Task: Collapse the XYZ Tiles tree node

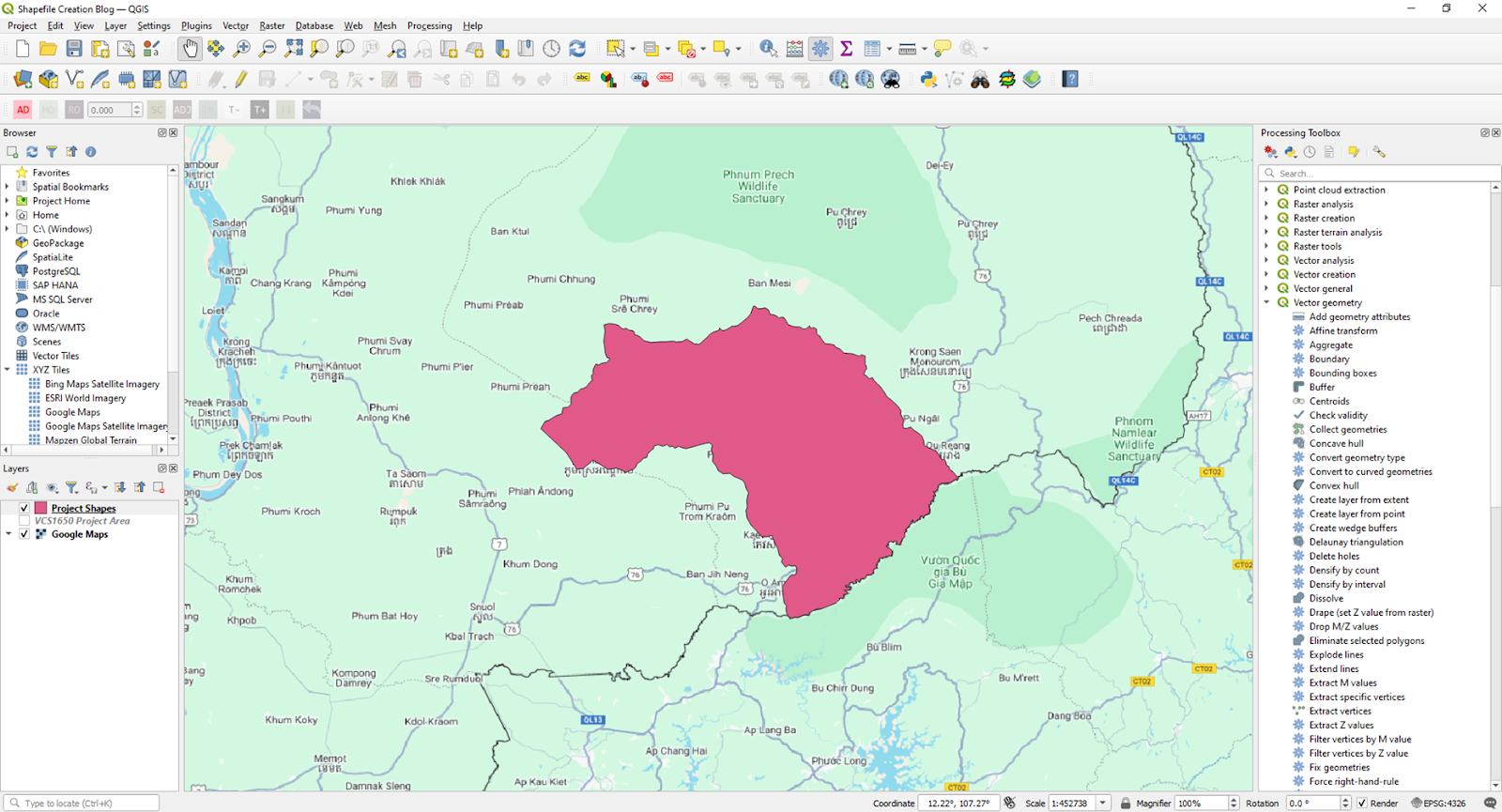Action: 8,370
